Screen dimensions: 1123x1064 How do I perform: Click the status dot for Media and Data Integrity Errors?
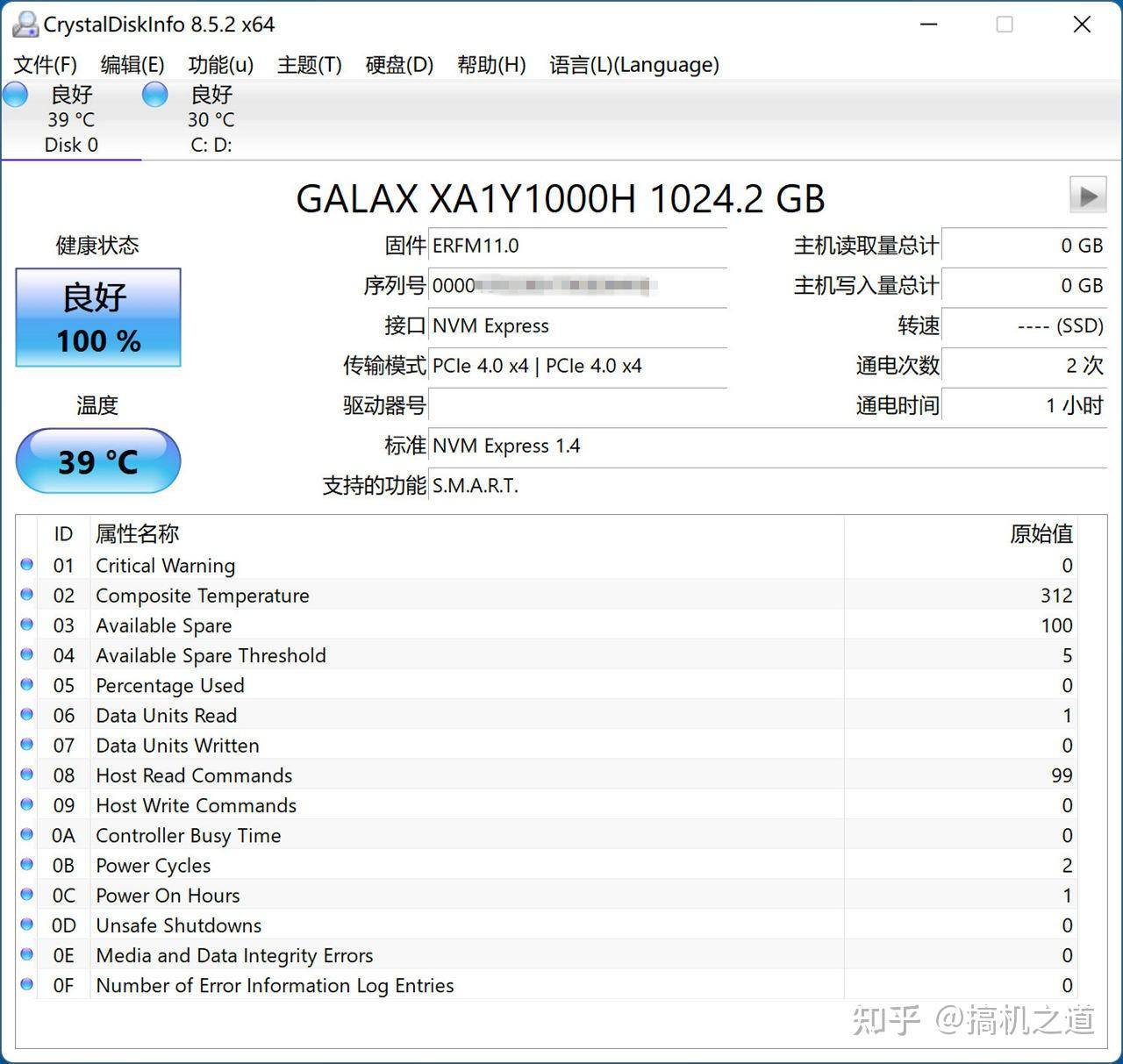point(27,953)
